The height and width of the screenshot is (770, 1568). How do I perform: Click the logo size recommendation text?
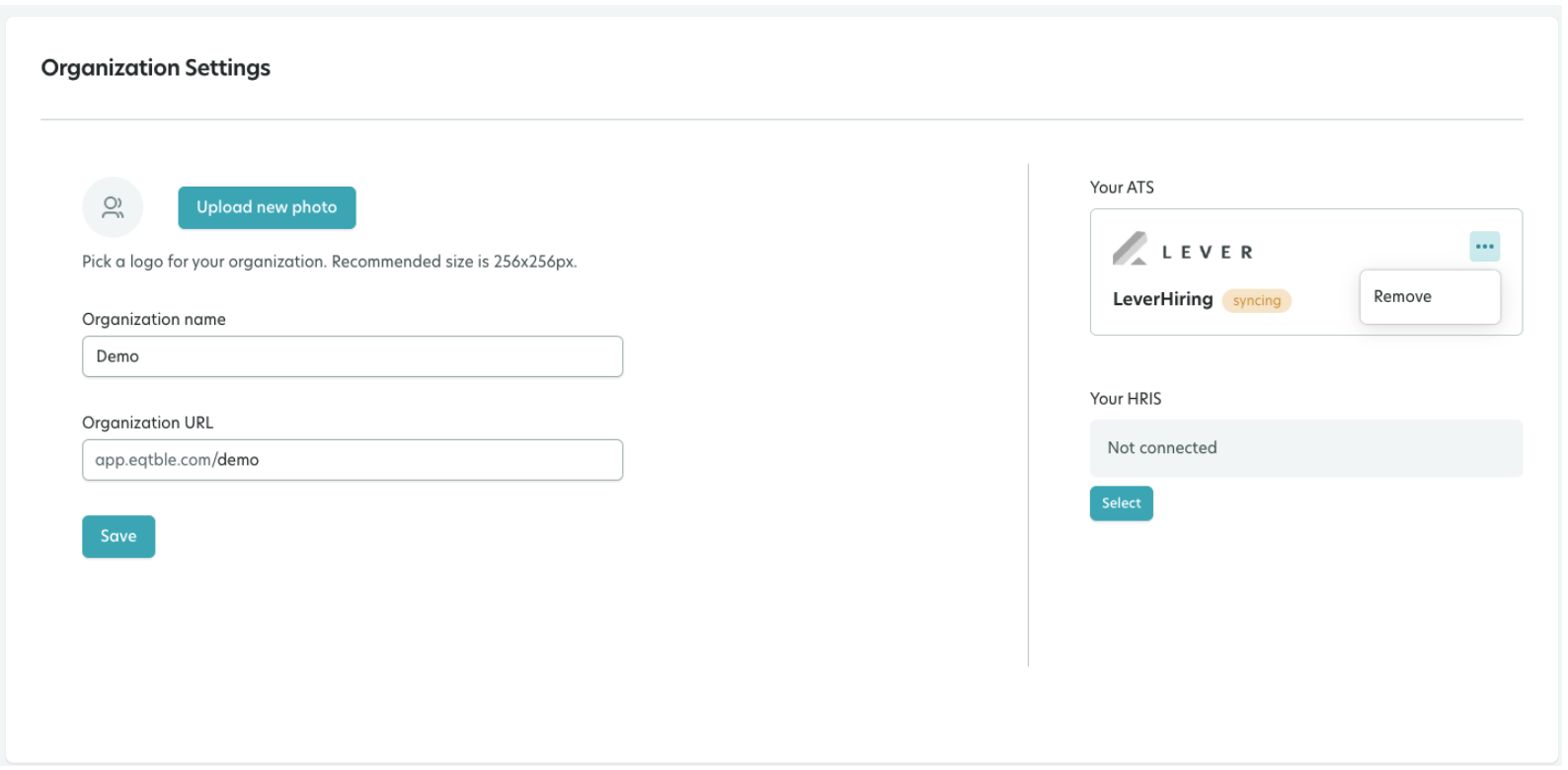click(330, 262)
